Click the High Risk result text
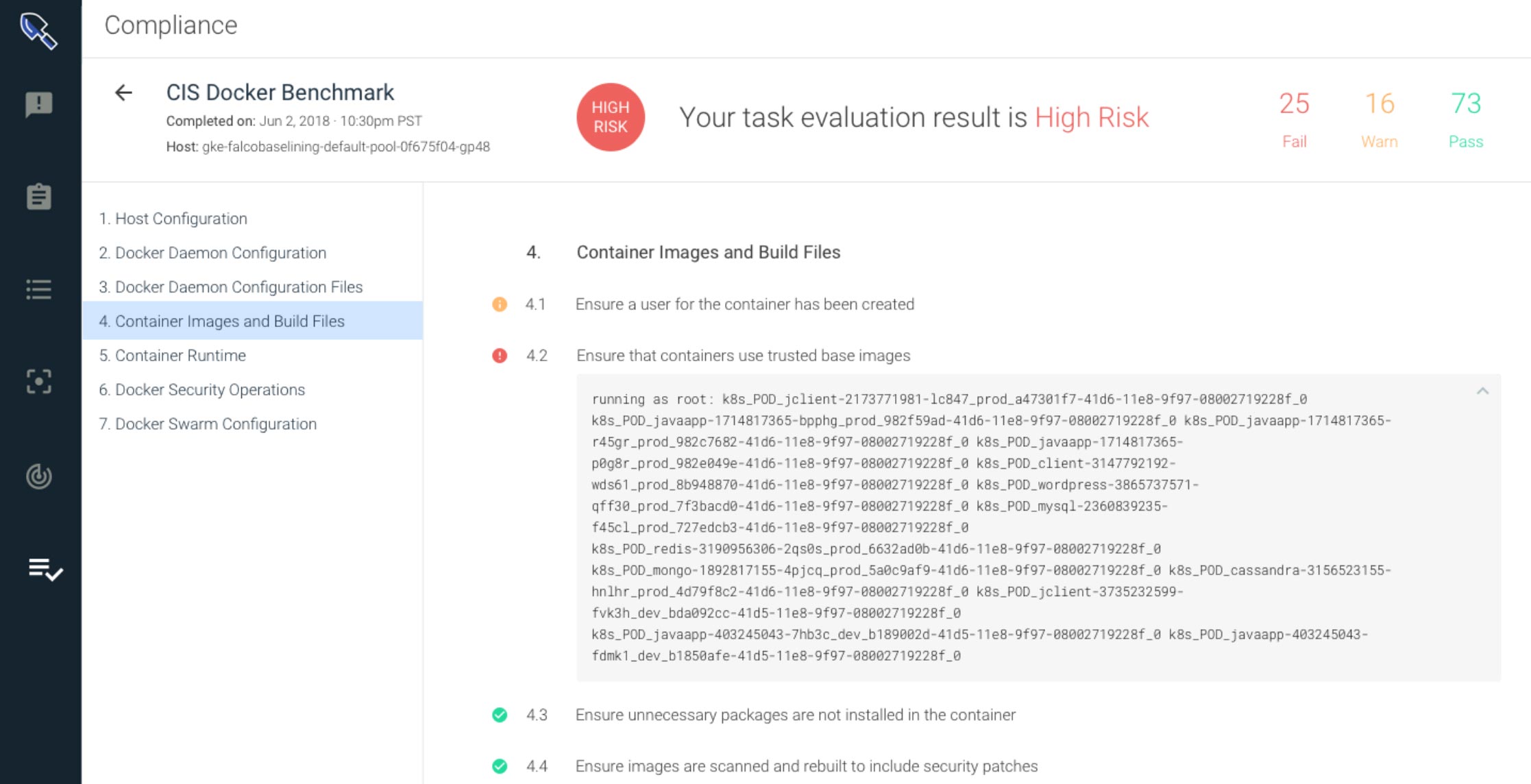The width and height of the screenshot is (1531, 784). [1092, 118]
